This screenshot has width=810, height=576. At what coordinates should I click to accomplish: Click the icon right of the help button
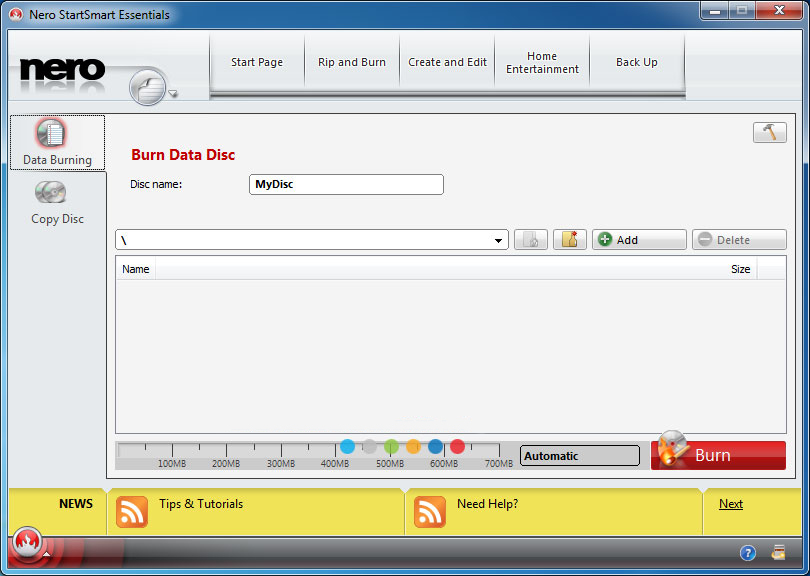[x=778, y=552]
